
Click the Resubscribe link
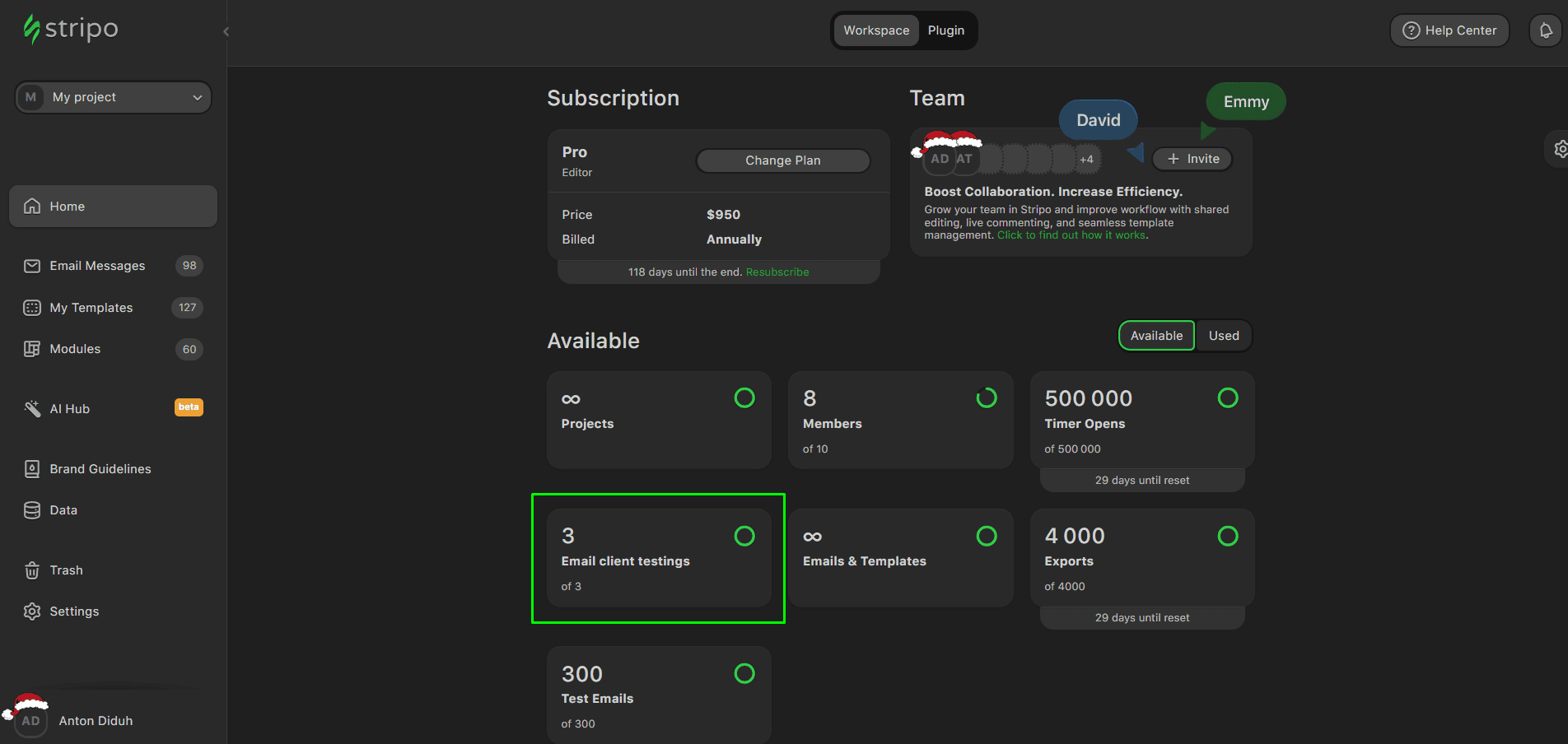777,272
